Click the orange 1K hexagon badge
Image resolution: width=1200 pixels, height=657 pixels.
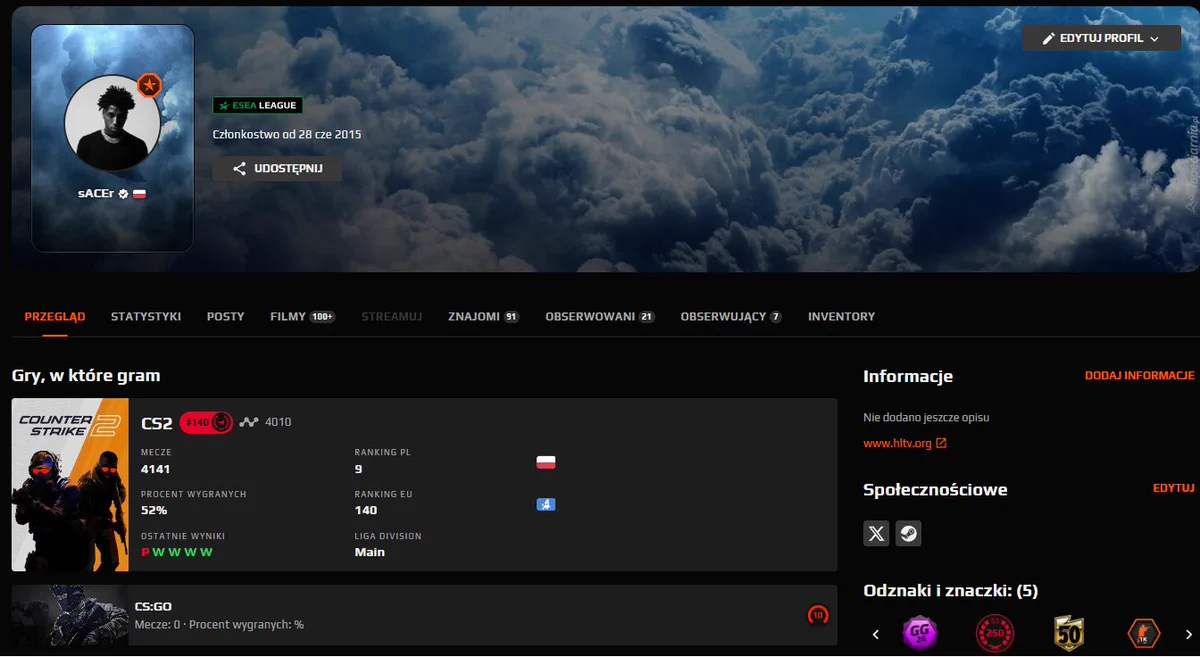tap(1144, 633)
